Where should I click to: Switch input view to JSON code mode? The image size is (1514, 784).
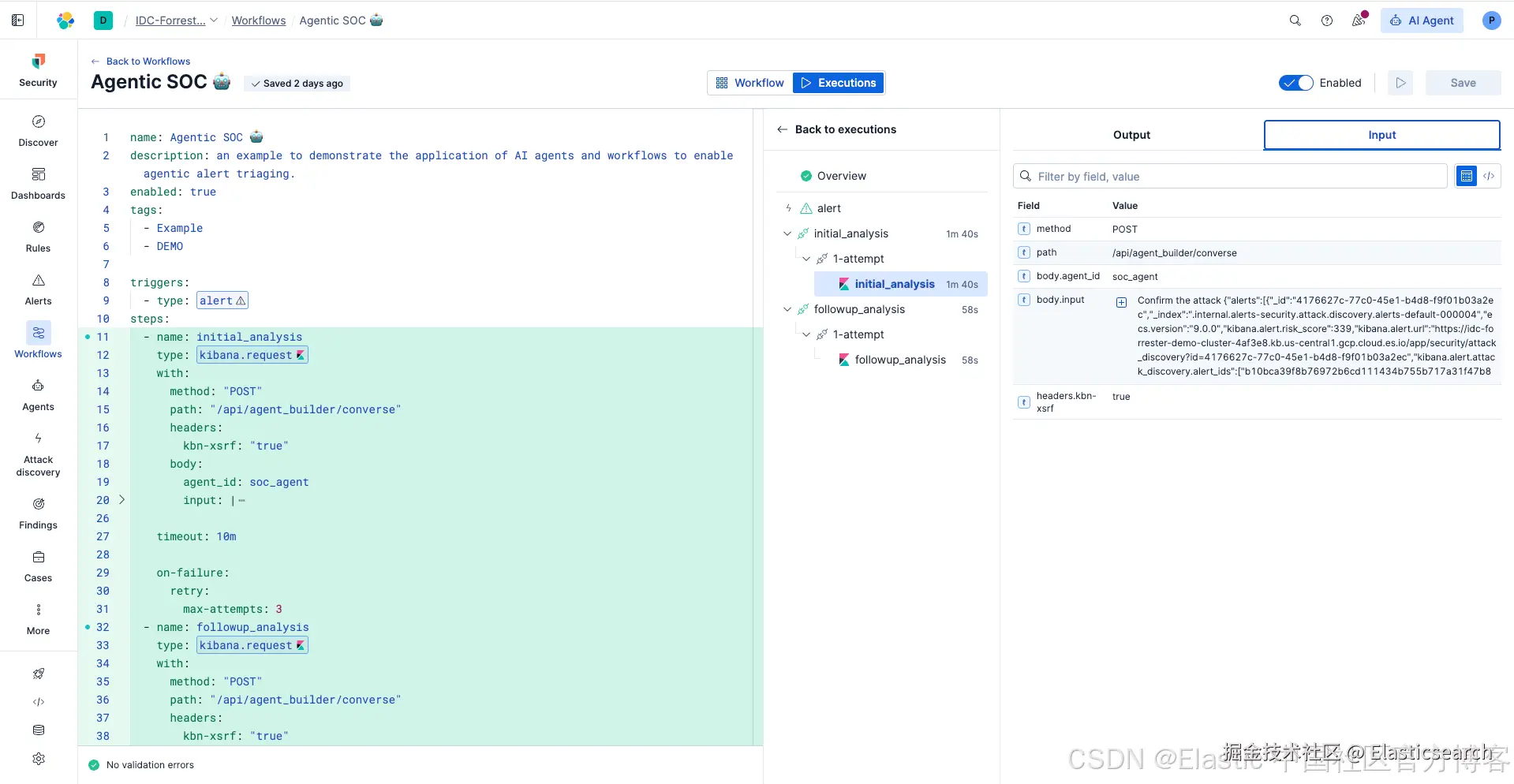point(1489,176)
